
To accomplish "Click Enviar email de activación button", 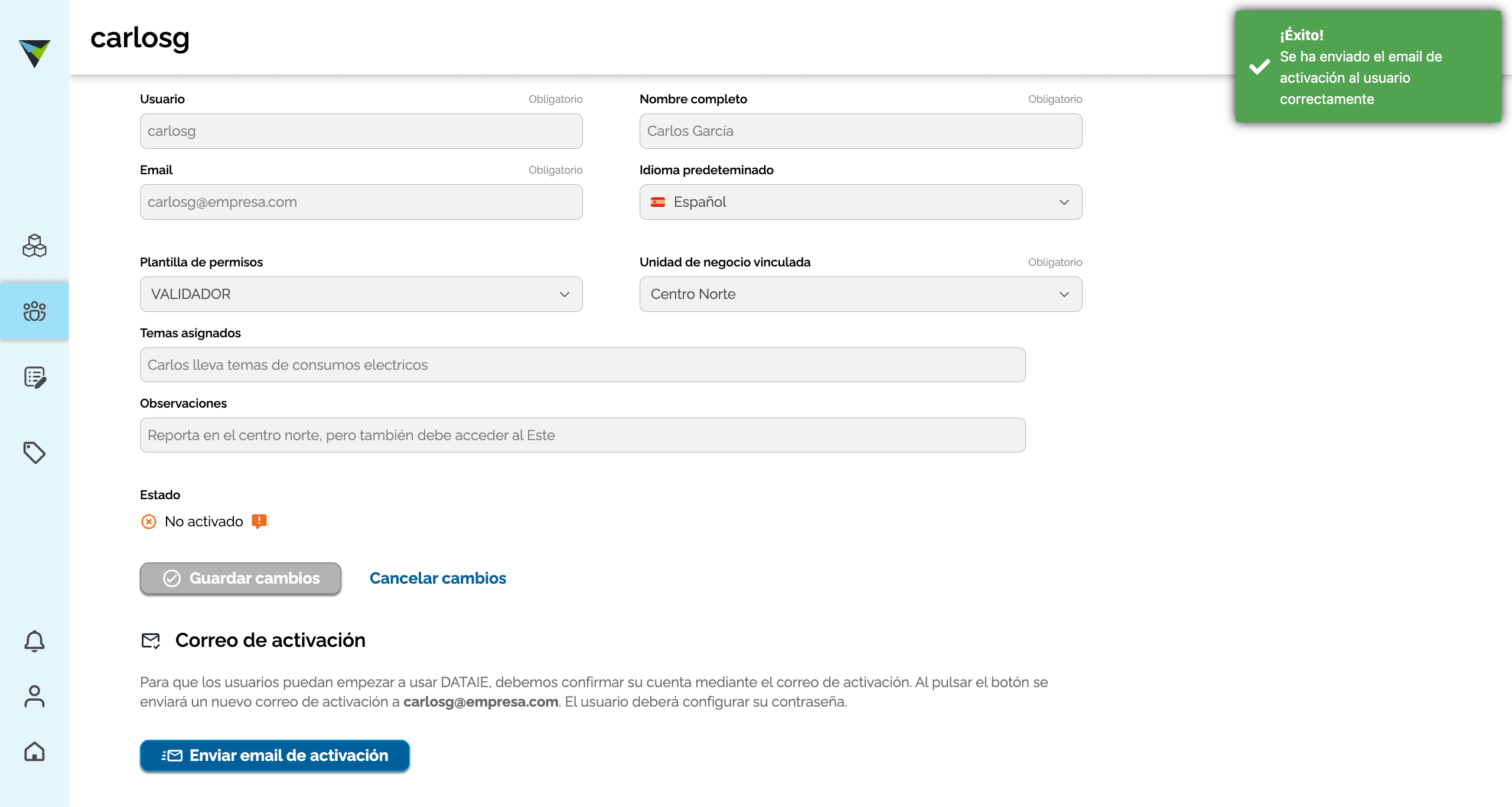I will click(x=275, y=756).
